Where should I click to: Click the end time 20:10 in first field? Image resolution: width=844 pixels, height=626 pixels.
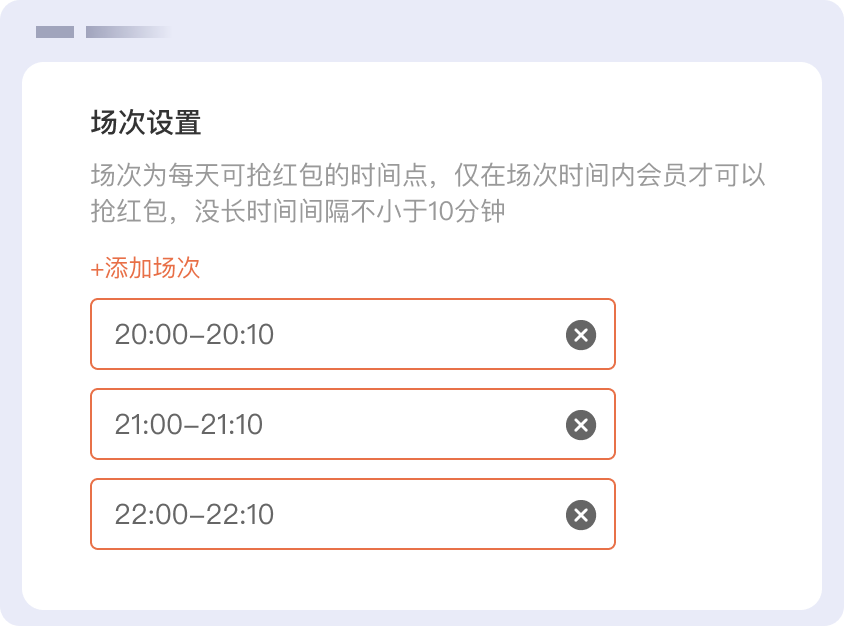tap(240, 335)
